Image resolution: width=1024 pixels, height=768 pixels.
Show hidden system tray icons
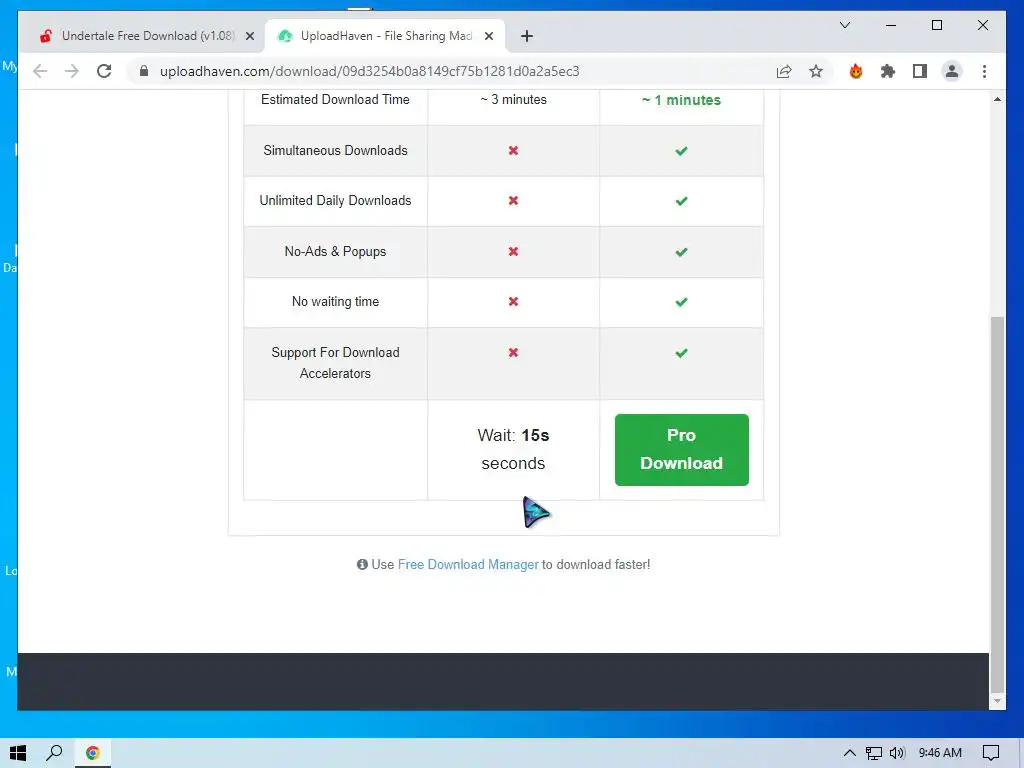(x=849, y=753)
